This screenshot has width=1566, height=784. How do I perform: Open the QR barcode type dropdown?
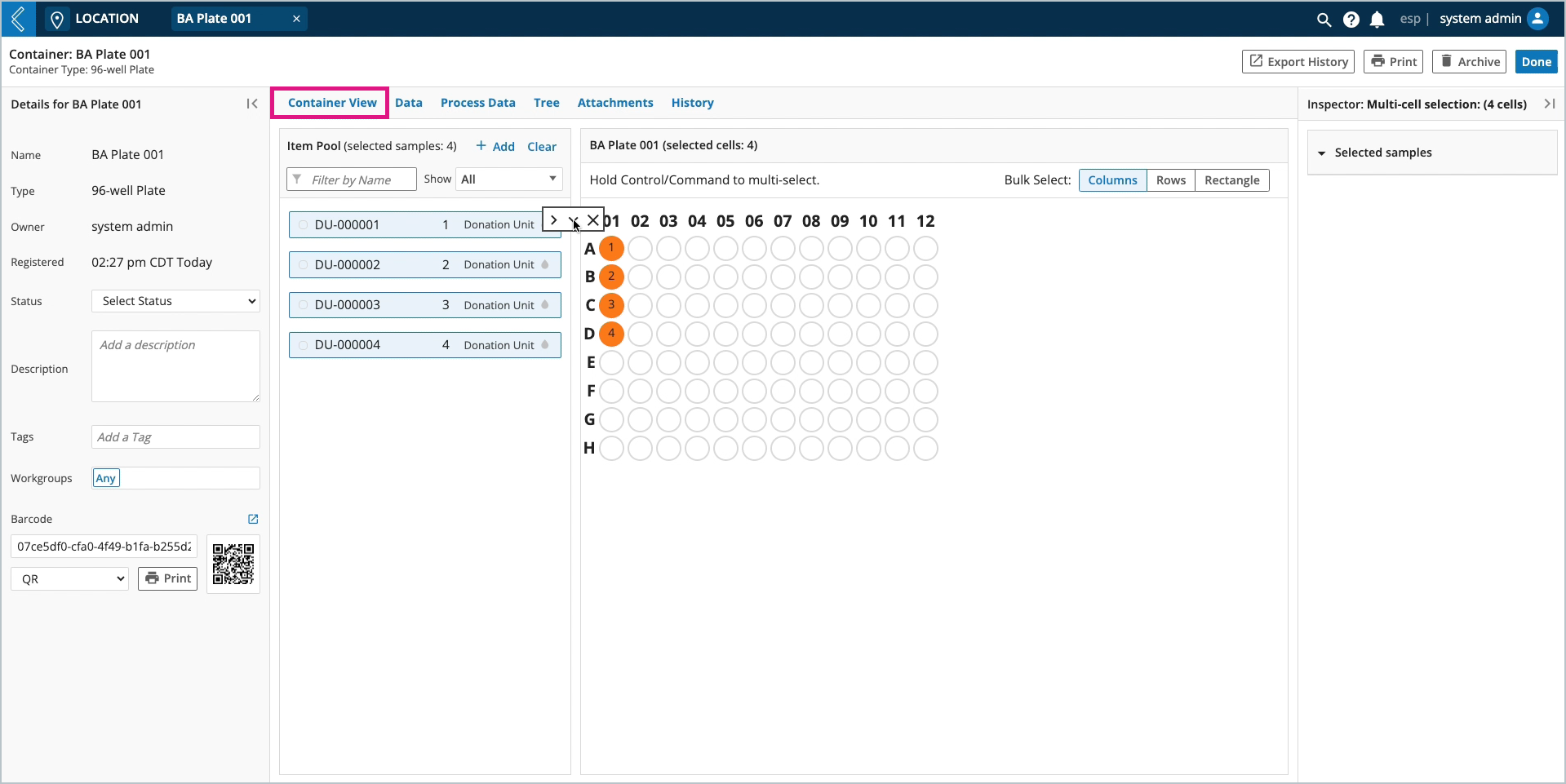pos(70,578)
